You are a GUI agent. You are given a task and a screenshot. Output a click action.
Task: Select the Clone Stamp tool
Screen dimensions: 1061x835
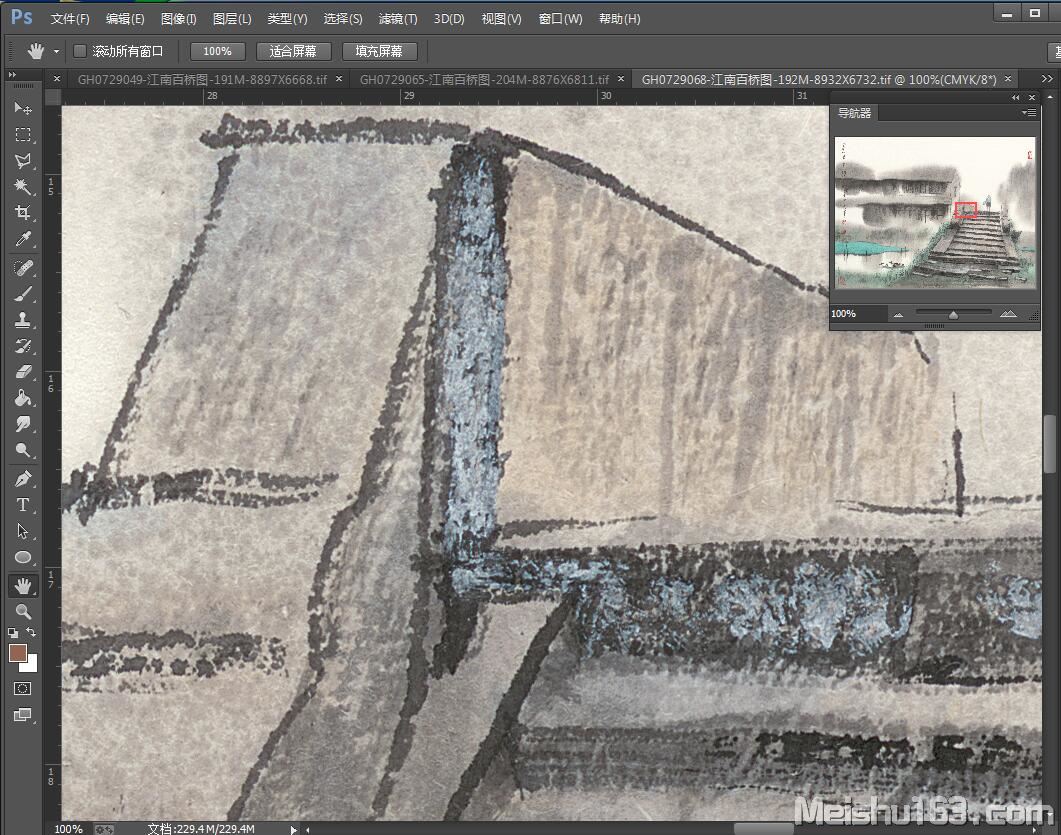pyautogui.click(x=23, y=320)
